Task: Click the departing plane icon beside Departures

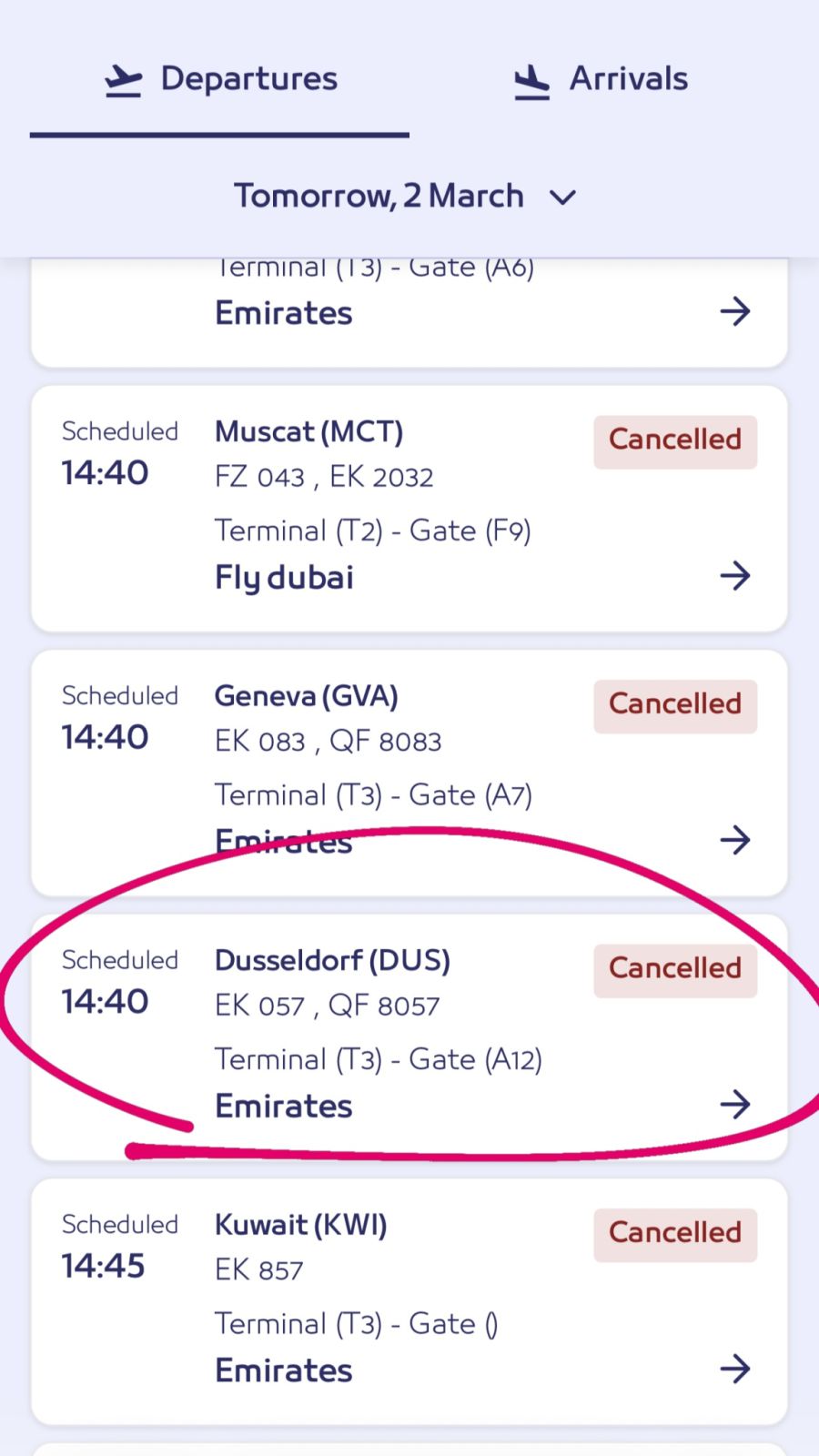Action: point(125,79)
